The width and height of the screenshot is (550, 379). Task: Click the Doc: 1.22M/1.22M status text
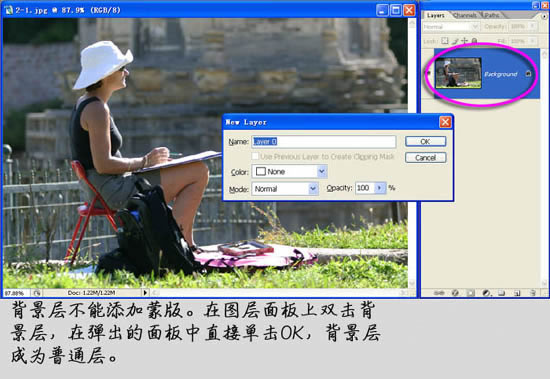click(x=91, y=292)
